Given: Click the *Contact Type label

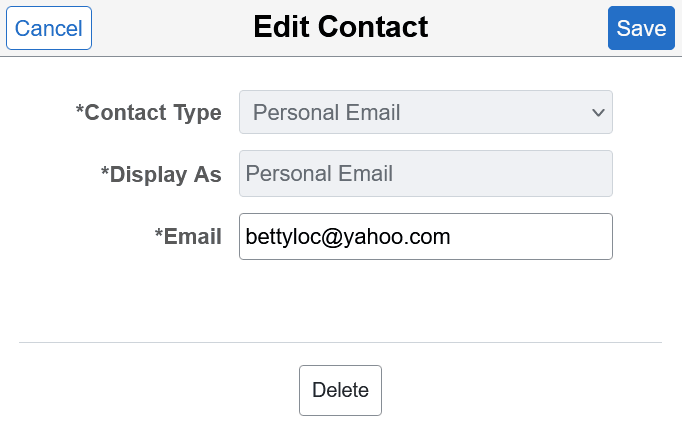Looking at the screenshot, I should (149, 113).
